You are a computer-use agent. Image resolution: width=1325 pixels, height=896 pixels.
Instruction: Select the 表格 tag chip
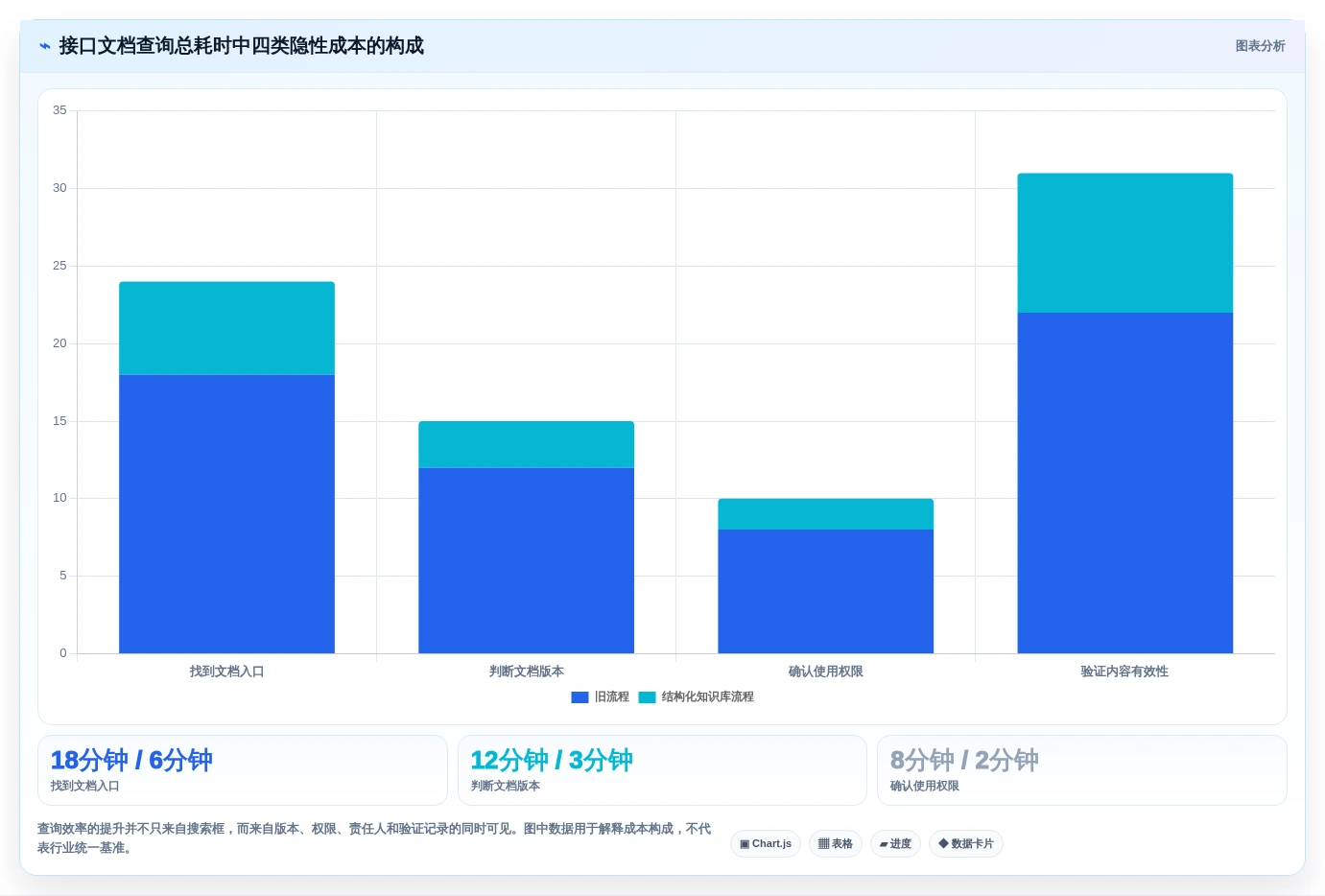click(x=836, y=844)
